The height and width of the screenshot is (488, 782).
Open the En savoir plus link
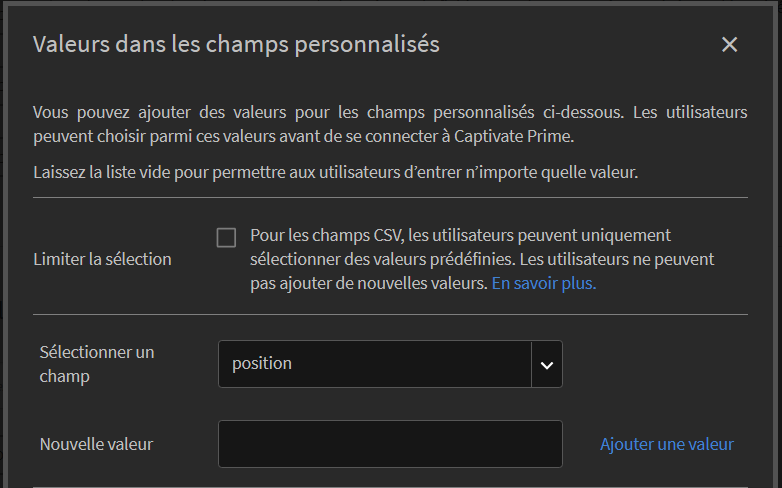[x=543, y=283]
